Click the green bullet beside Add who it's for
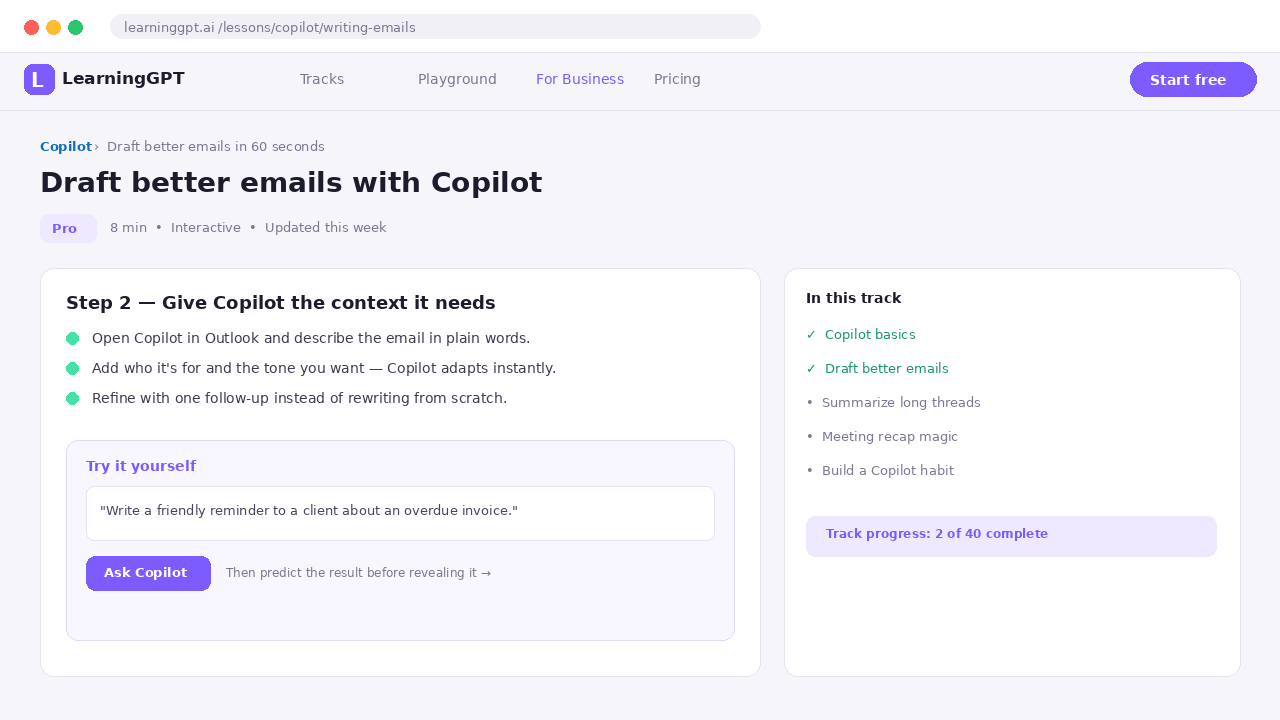This screenshot has width=1280, height=720. pos(72,369)
